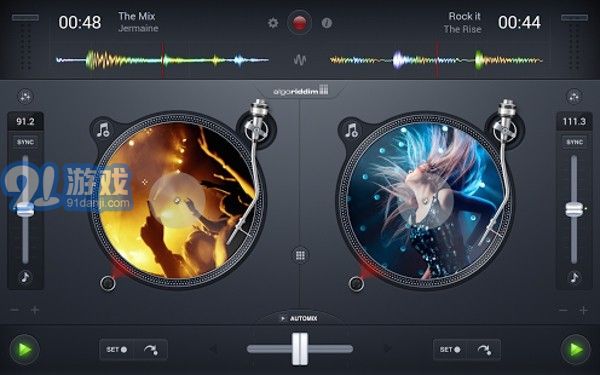600x375 pixels.
Task: Toggle SYNC on the right deck
Action: pyautogui.click(x=574, y=142)
